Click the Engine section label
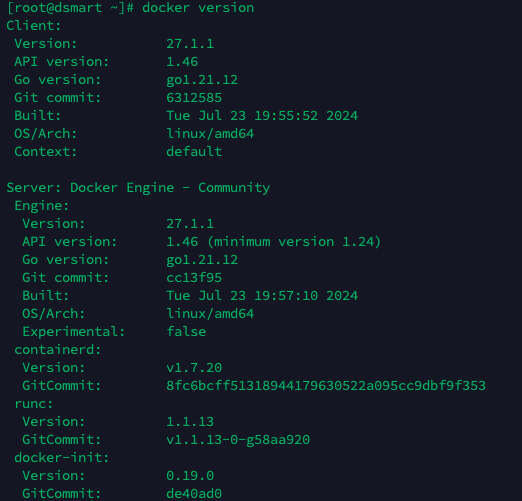Viewport: 522px width, 501px height. click(42, 206)
